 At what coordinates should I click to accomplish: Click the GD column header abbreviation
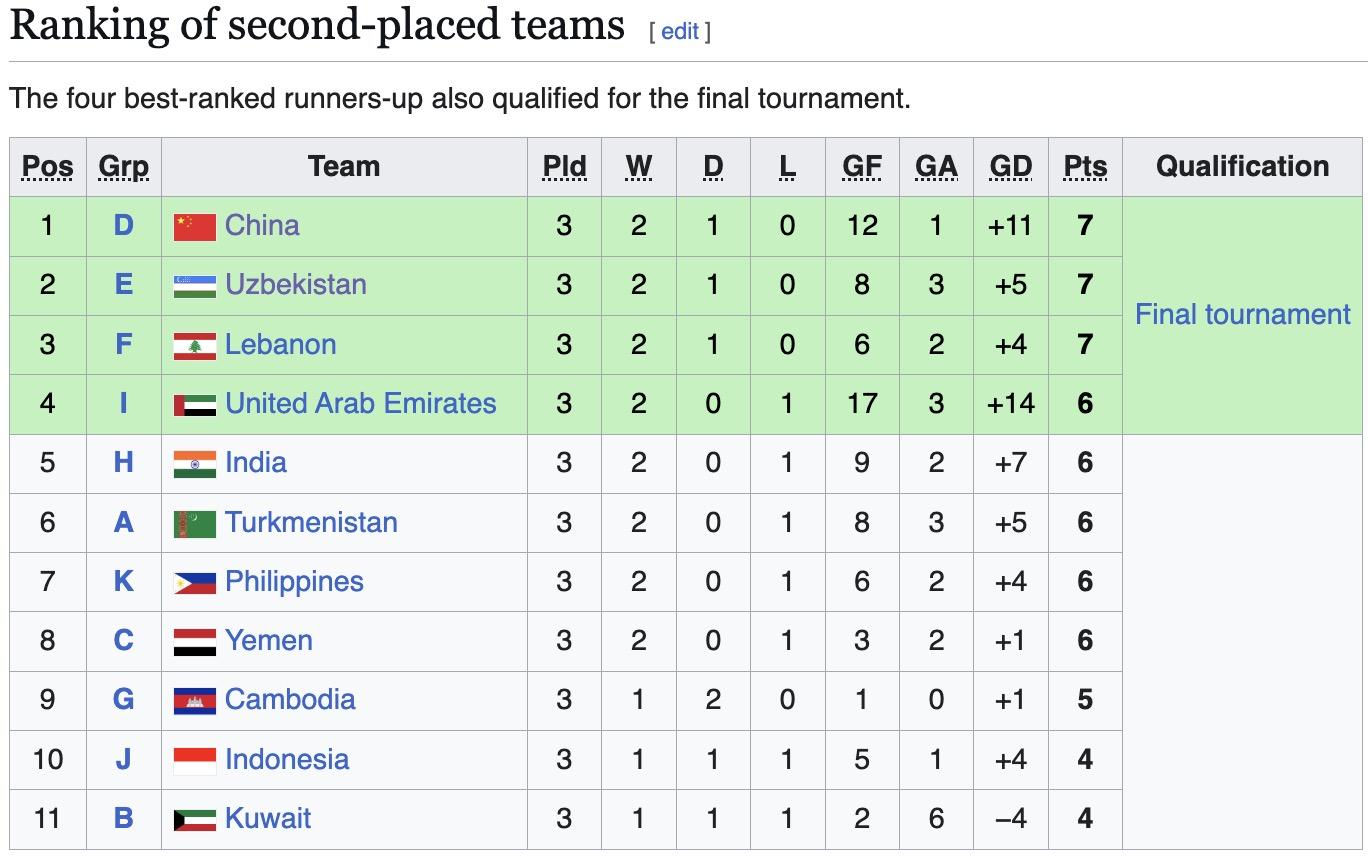[1010, 166]
